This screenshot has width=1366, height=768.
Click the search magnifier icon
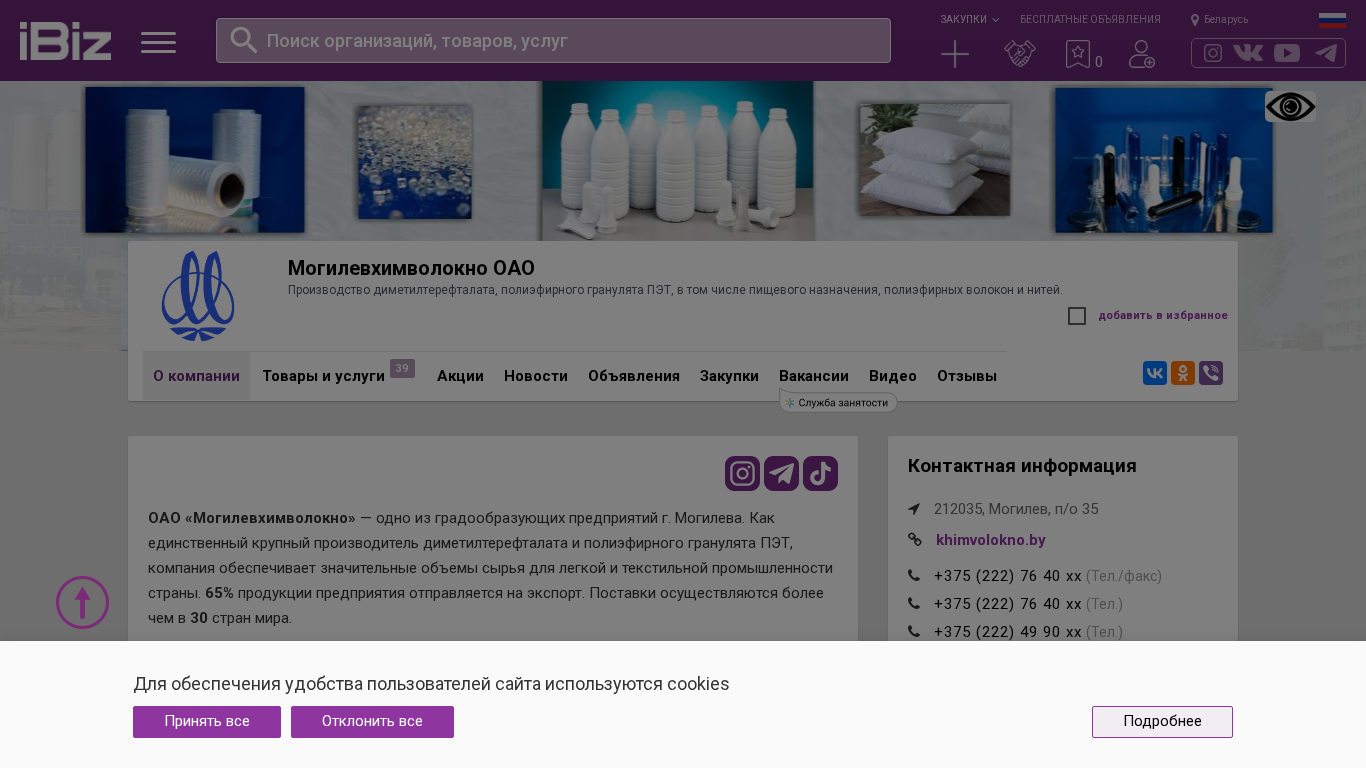click(x=244, y=40)
